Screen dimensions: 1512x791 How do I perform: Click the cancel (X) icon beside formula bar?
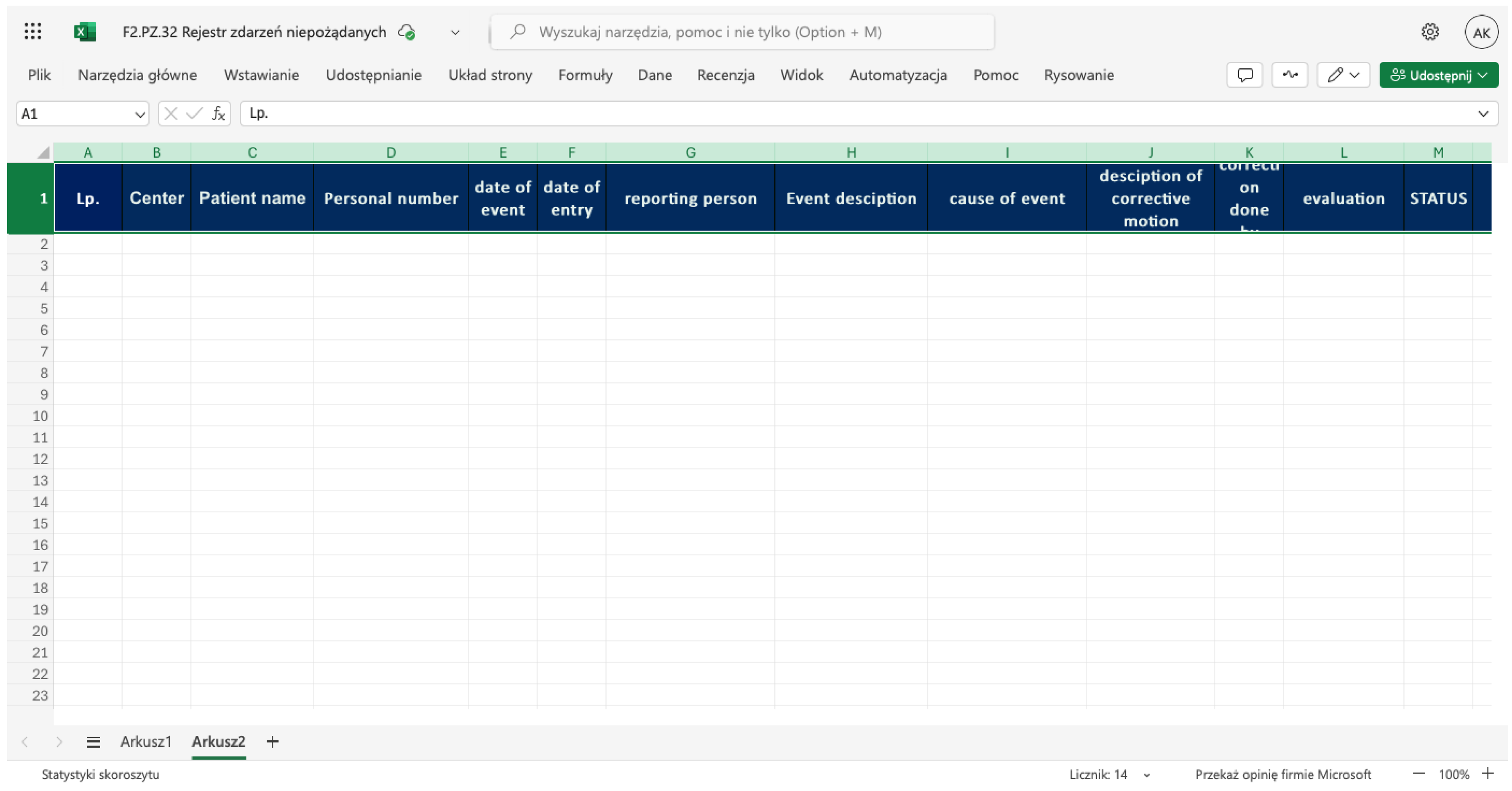[x=171, y=114]
